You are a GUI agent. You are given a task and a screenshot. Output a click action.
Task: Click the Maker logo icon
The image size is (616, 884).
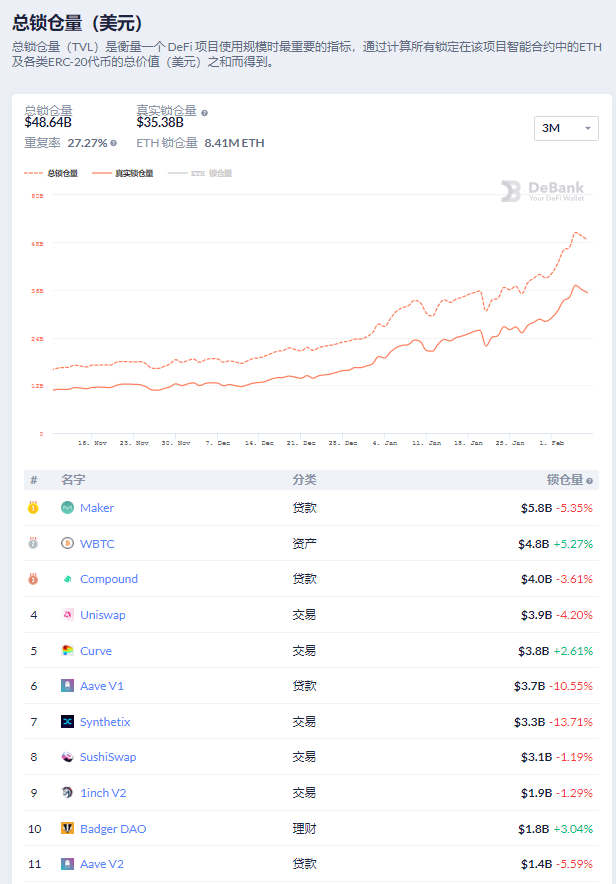pos(67,507)
